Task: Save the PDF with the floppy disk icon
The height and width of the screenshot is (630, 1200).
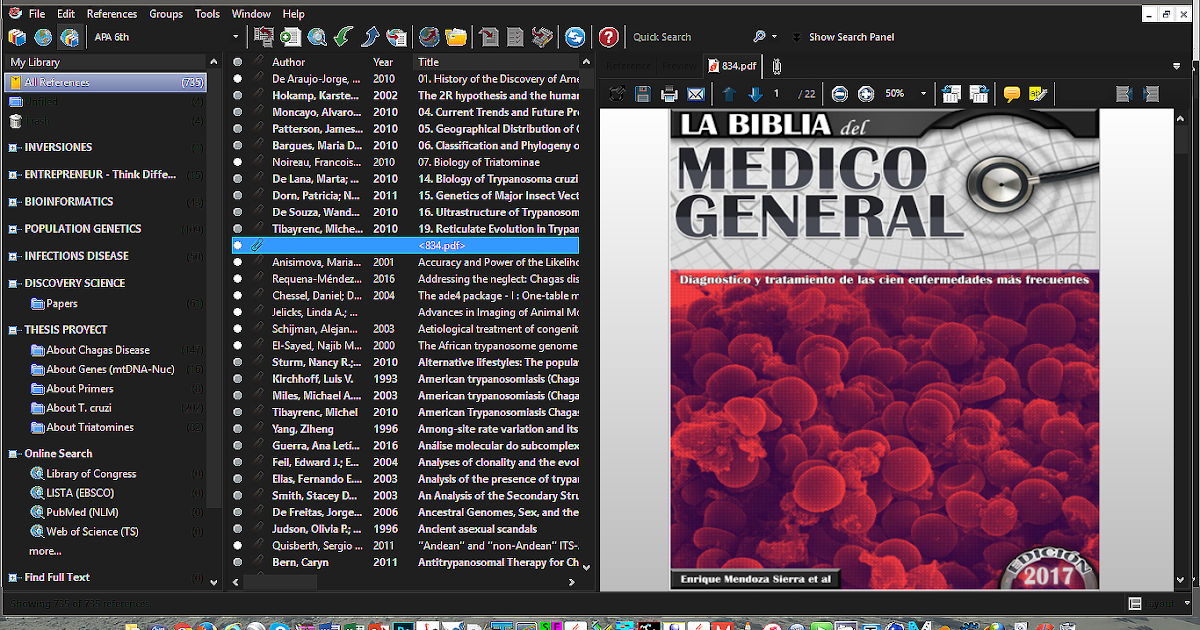Action: click(x=643, y=94)
